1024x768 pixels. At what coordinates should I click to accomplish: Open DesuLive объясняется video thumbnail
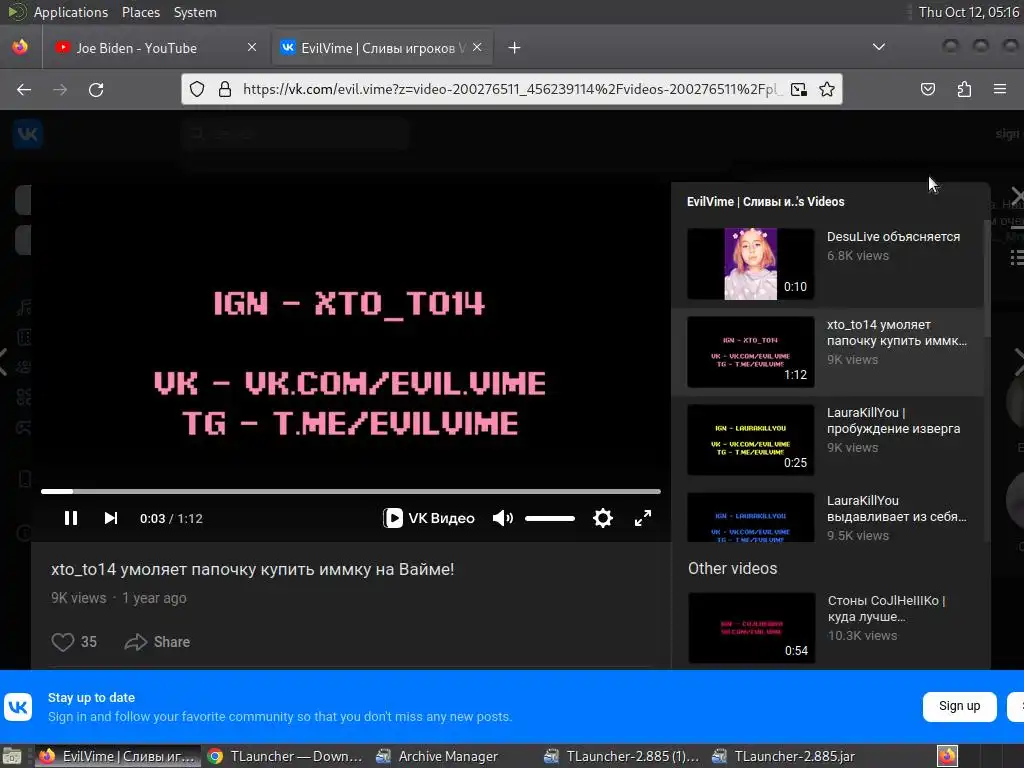750,264
